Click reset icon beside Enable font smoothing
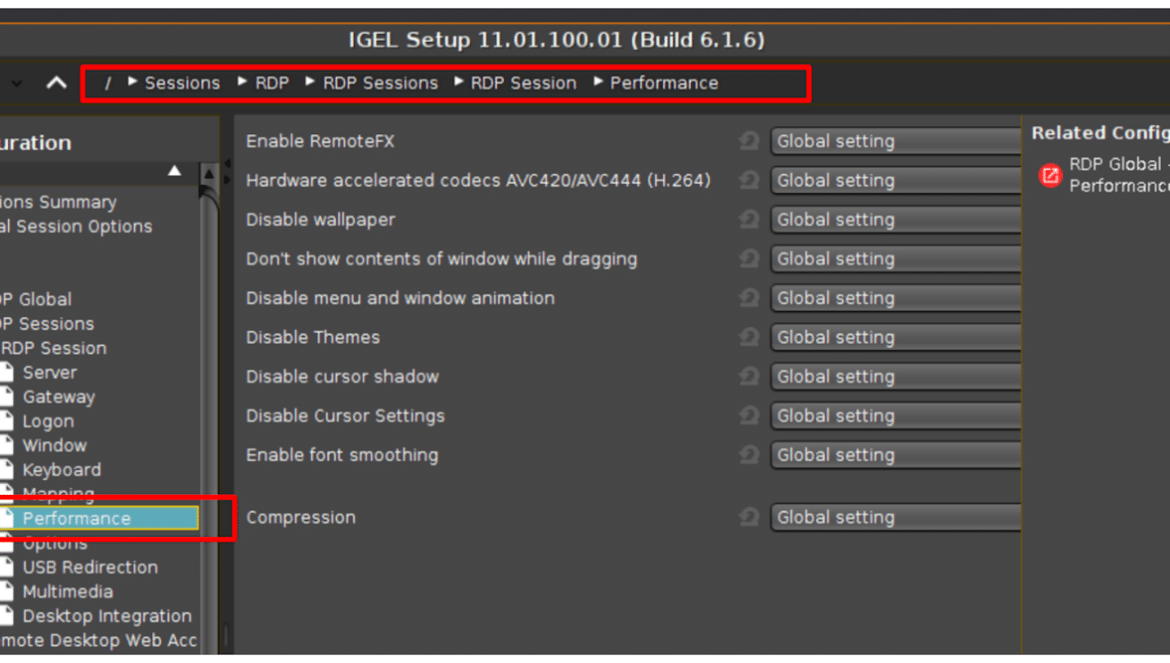 click(749, 454)
